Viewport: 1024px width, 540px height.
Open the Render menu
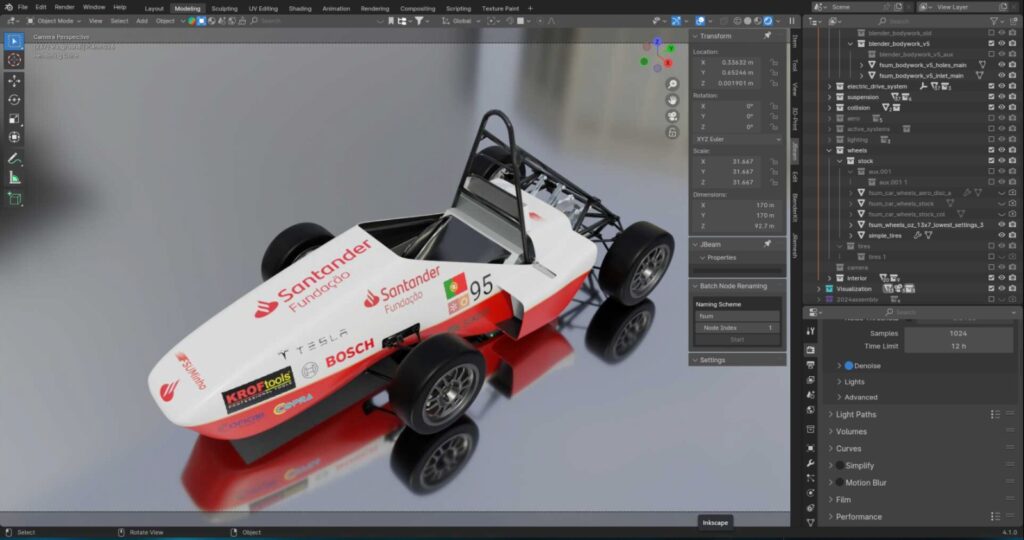[64, 7]
